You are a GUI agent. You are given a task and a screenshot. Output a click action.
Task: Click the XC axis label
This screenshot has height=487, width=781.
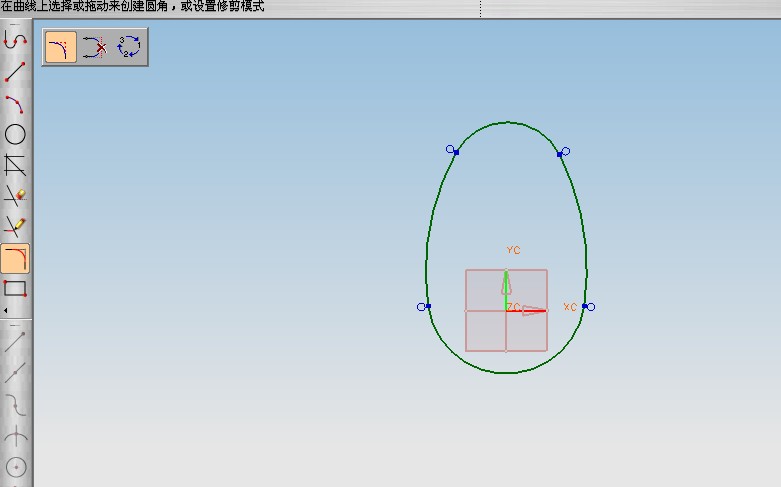pos(570,307)
